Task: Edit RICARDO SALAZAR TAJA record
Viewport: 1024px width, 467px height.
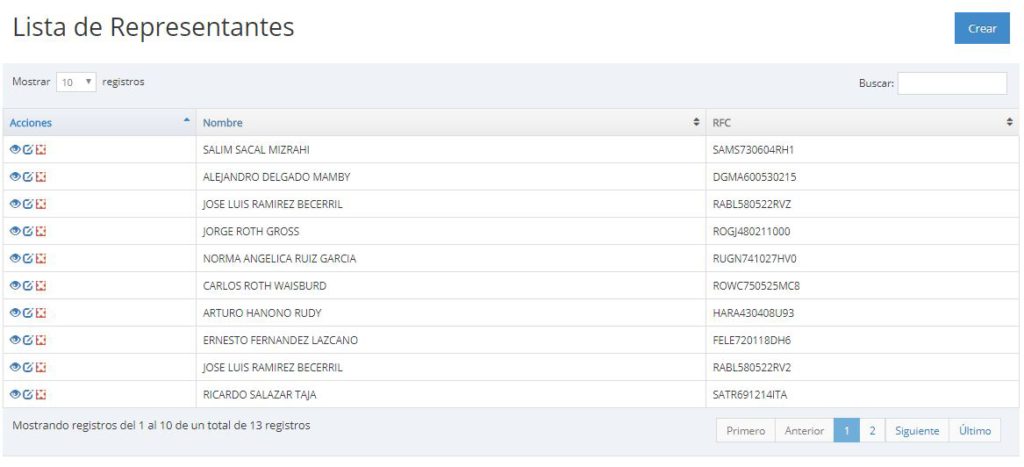Action: pos(28,394)
